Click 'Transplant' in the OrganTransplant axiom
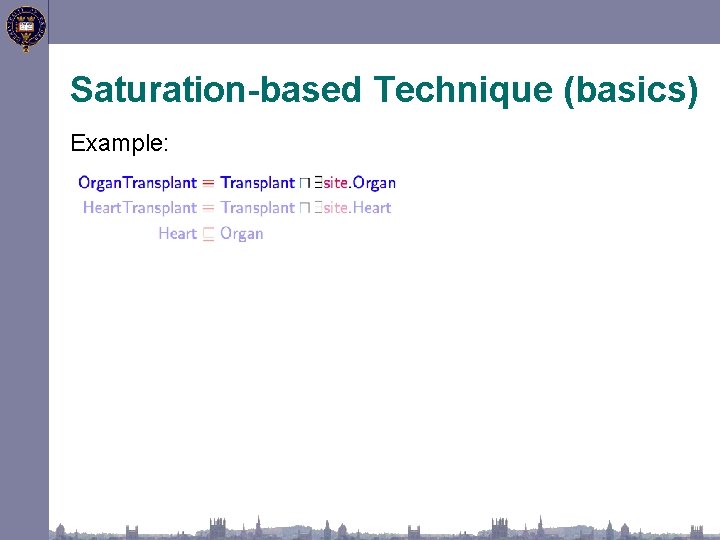 [x=258, y=183]
